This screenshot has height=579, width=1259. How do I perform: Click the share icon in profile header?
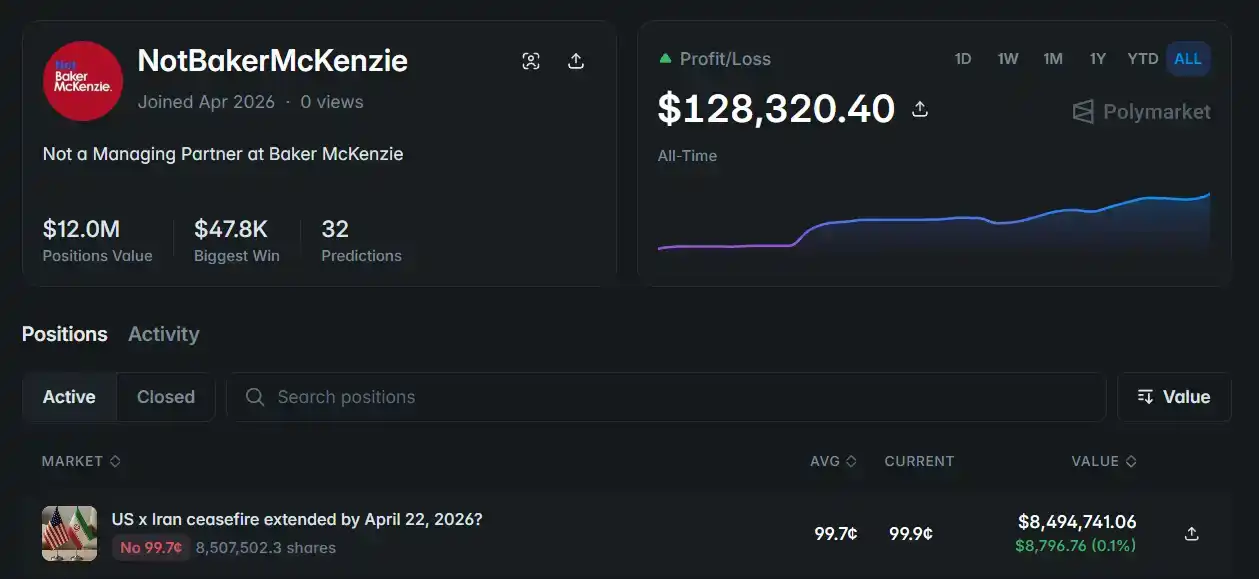click(576, 61)
